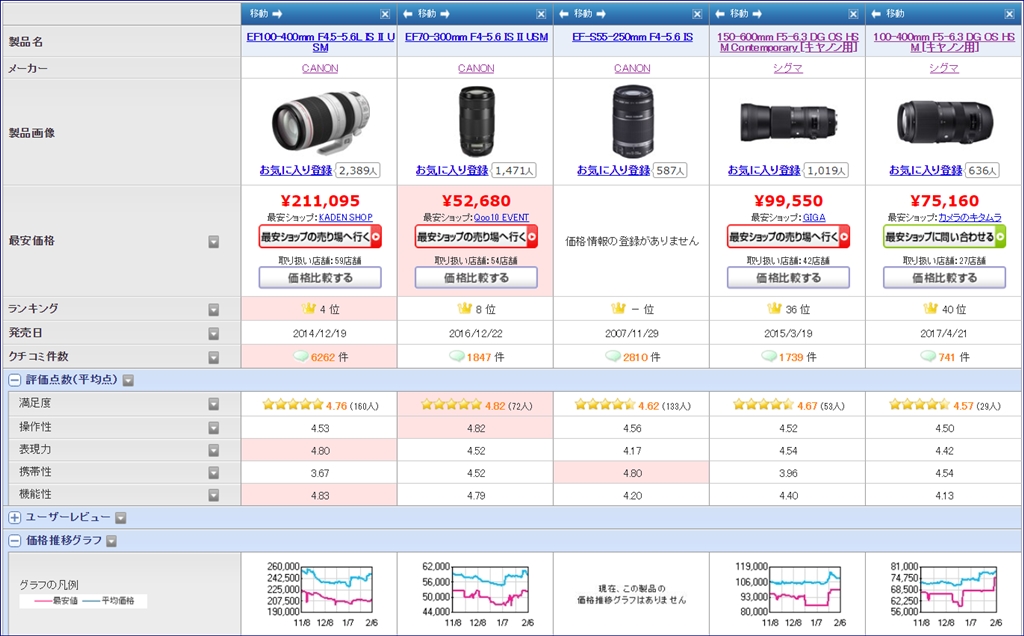Click the white EF100-400mm lens image
The image size is (1024, 636).
coord(320,123)
